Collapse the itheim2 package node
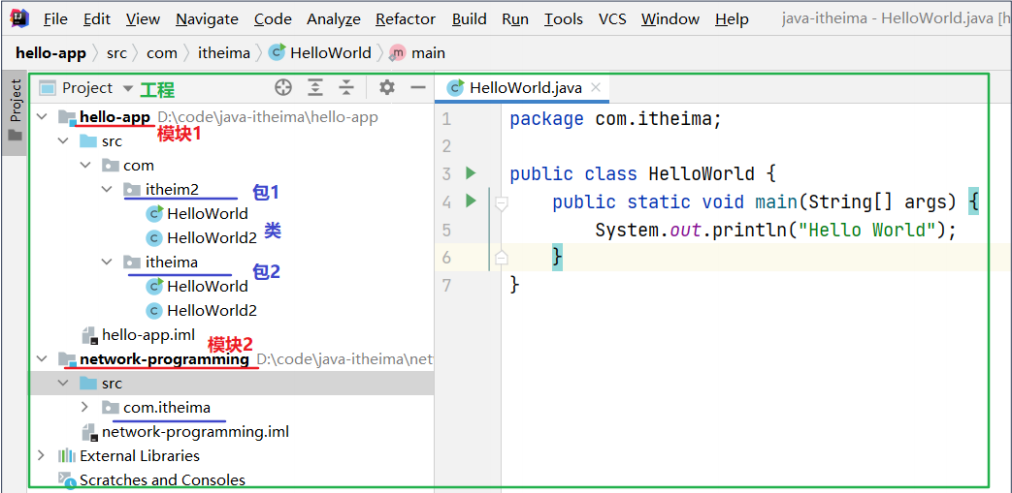The width and height of the screenshot is (1012, 493). pyautogui.click(x=106, y=190)
